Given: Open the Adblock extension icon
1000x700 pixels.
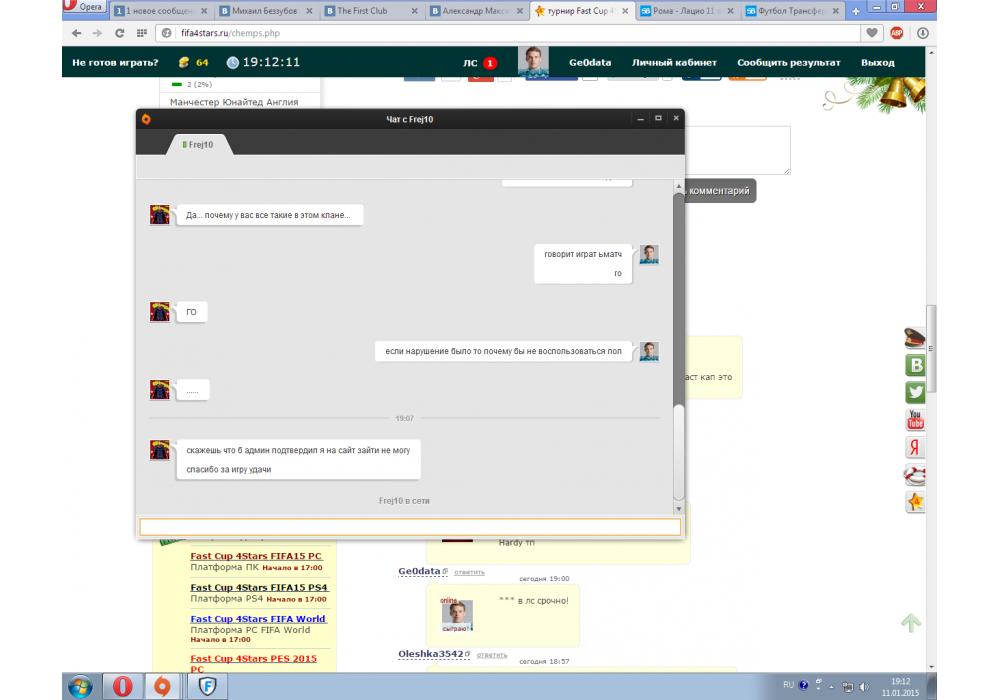Looking at the screenshot, I should [x=897, y=33].
